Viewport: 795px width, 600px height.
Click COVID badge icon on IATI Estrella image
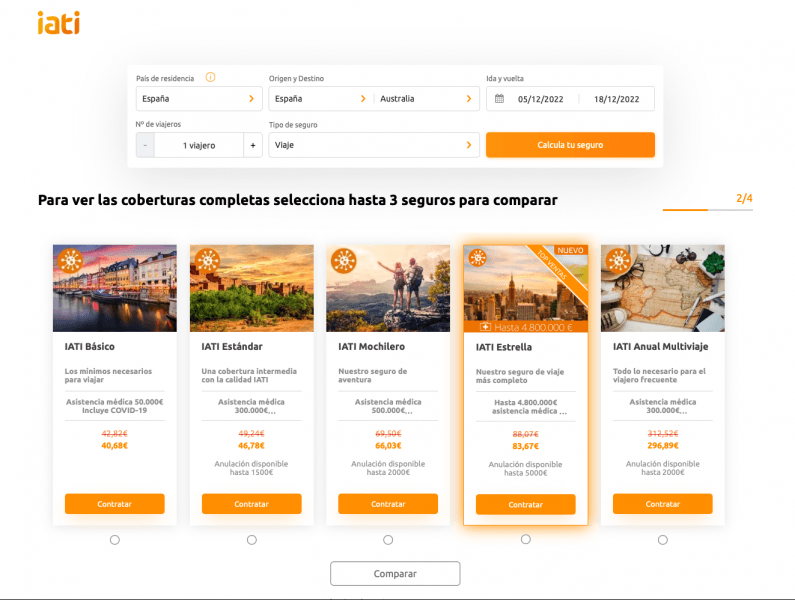(x=477, y=258)
